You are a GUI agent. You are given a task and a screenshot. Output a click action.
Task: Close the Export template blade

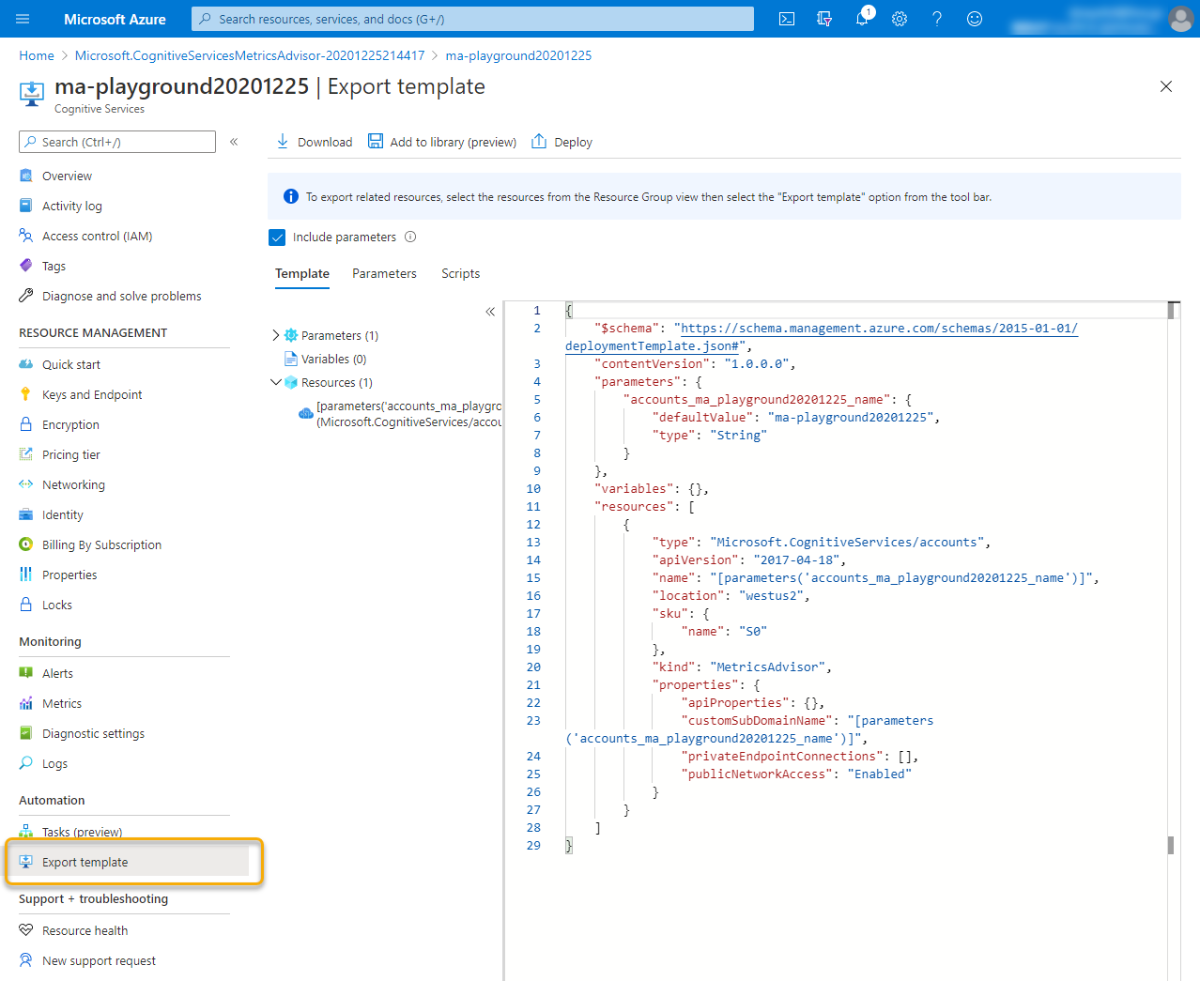(x=1166, y=87)
